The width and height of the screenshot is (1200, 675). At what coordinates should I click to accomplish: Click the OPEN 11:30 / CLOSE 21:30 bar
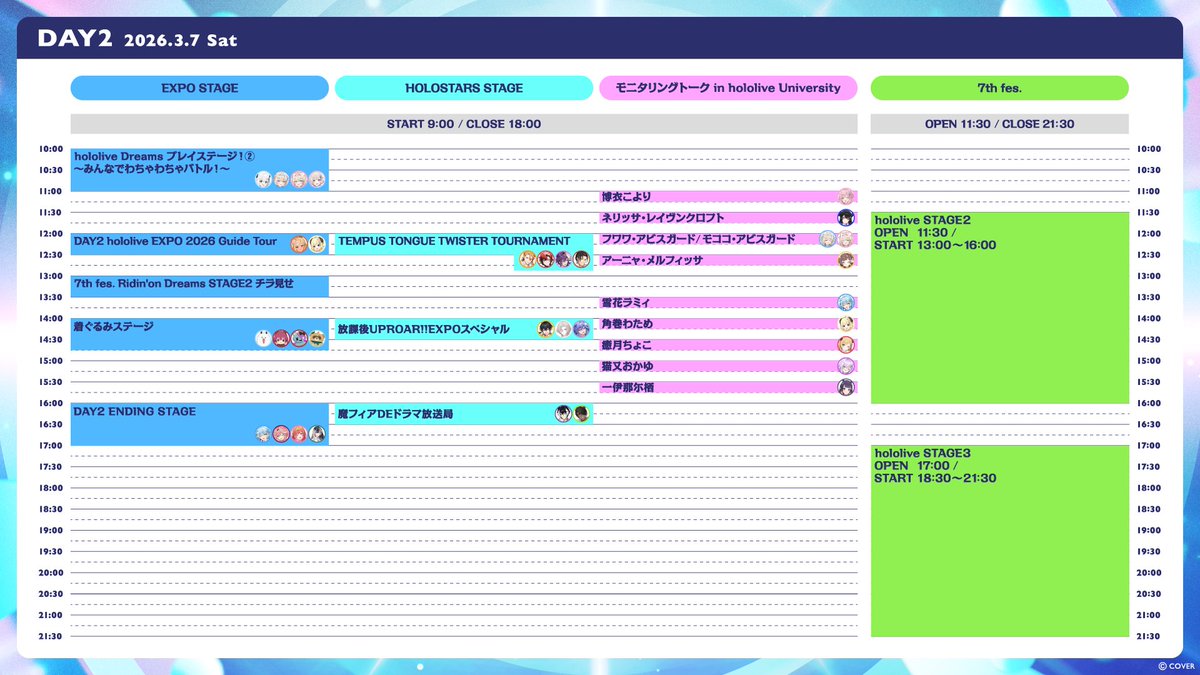click(1000, 124)
